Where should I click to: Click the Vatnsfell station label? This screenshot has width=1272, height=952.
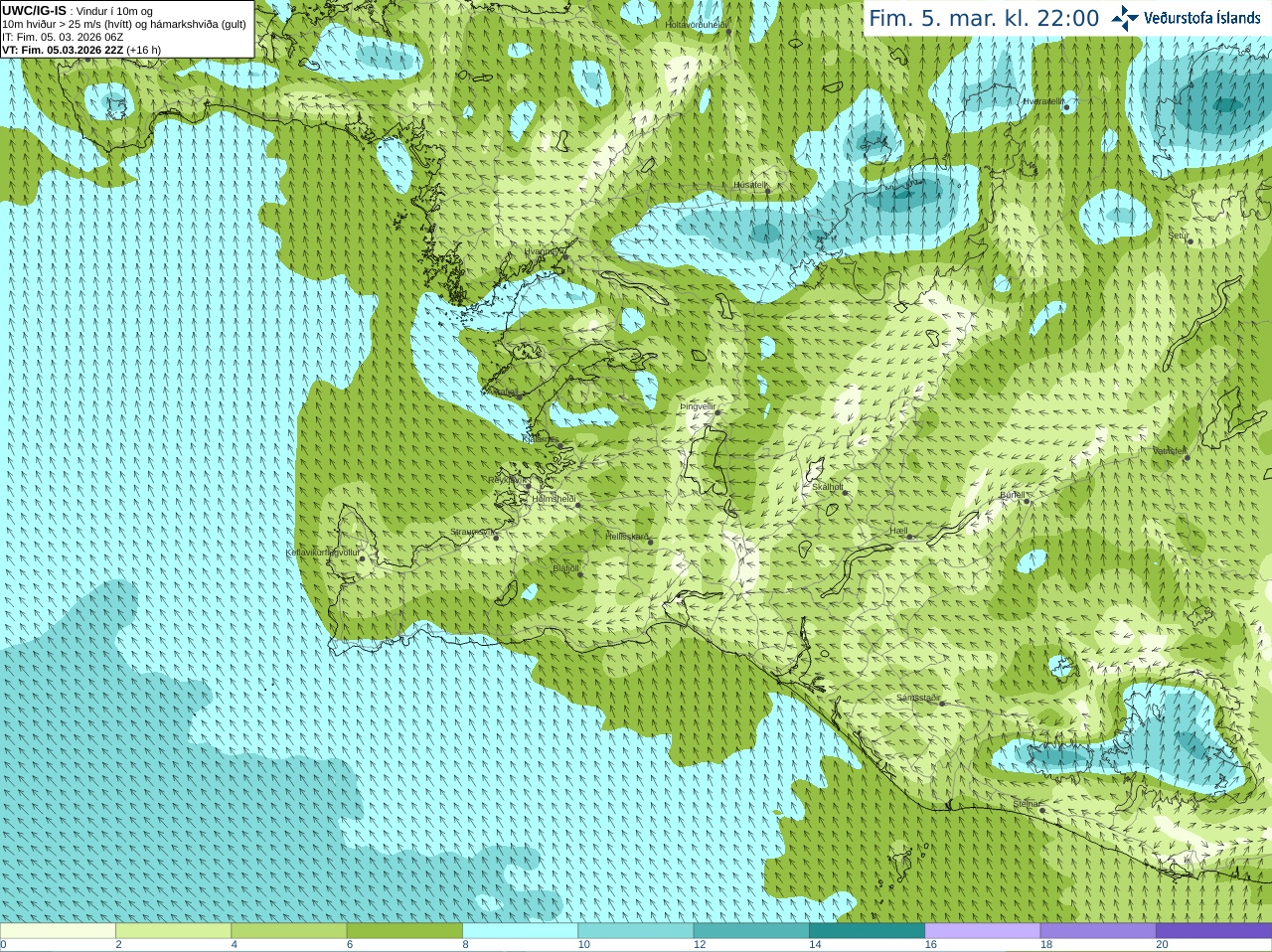tap(1170, 451)
